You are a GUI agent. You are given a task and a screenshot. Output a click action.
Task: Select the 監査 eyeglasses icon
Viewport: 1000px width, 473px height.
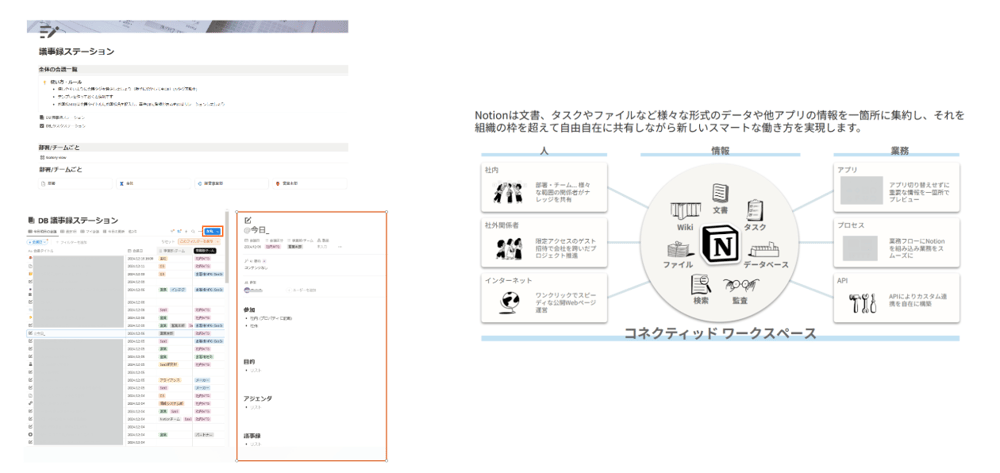click(739, 286)
